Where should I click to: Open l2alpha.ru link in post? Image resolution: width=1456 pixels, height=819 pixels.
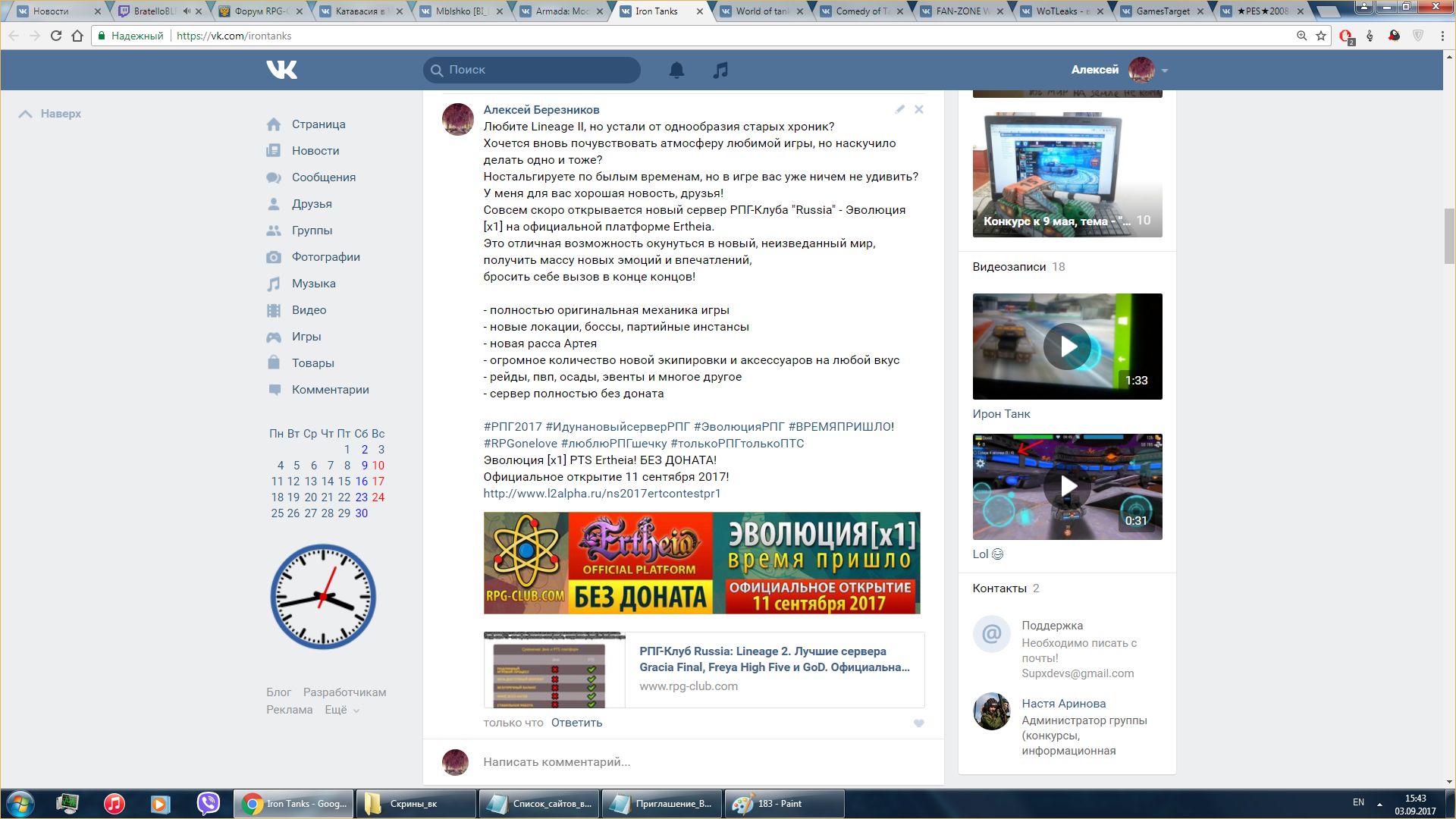pyautogui.click(x=602, y=494)
